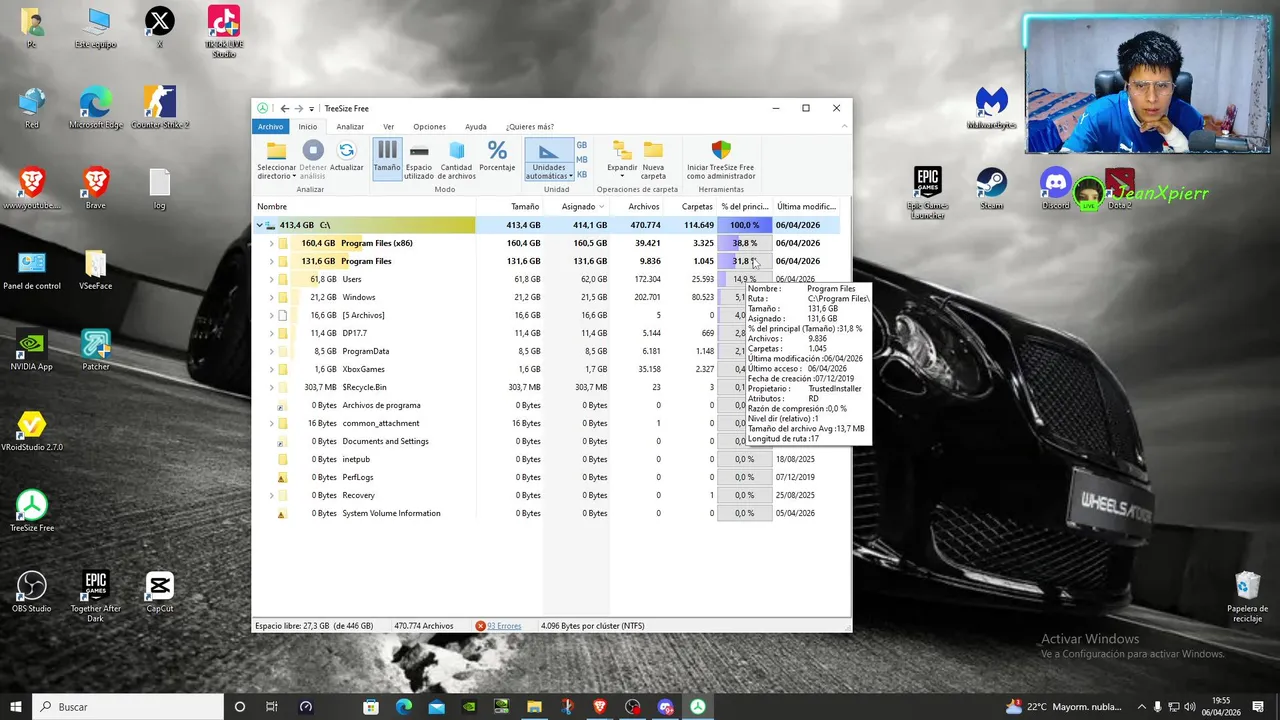Click the Buscar taskbar search field

pyautogui.click(x=128, y=707)
